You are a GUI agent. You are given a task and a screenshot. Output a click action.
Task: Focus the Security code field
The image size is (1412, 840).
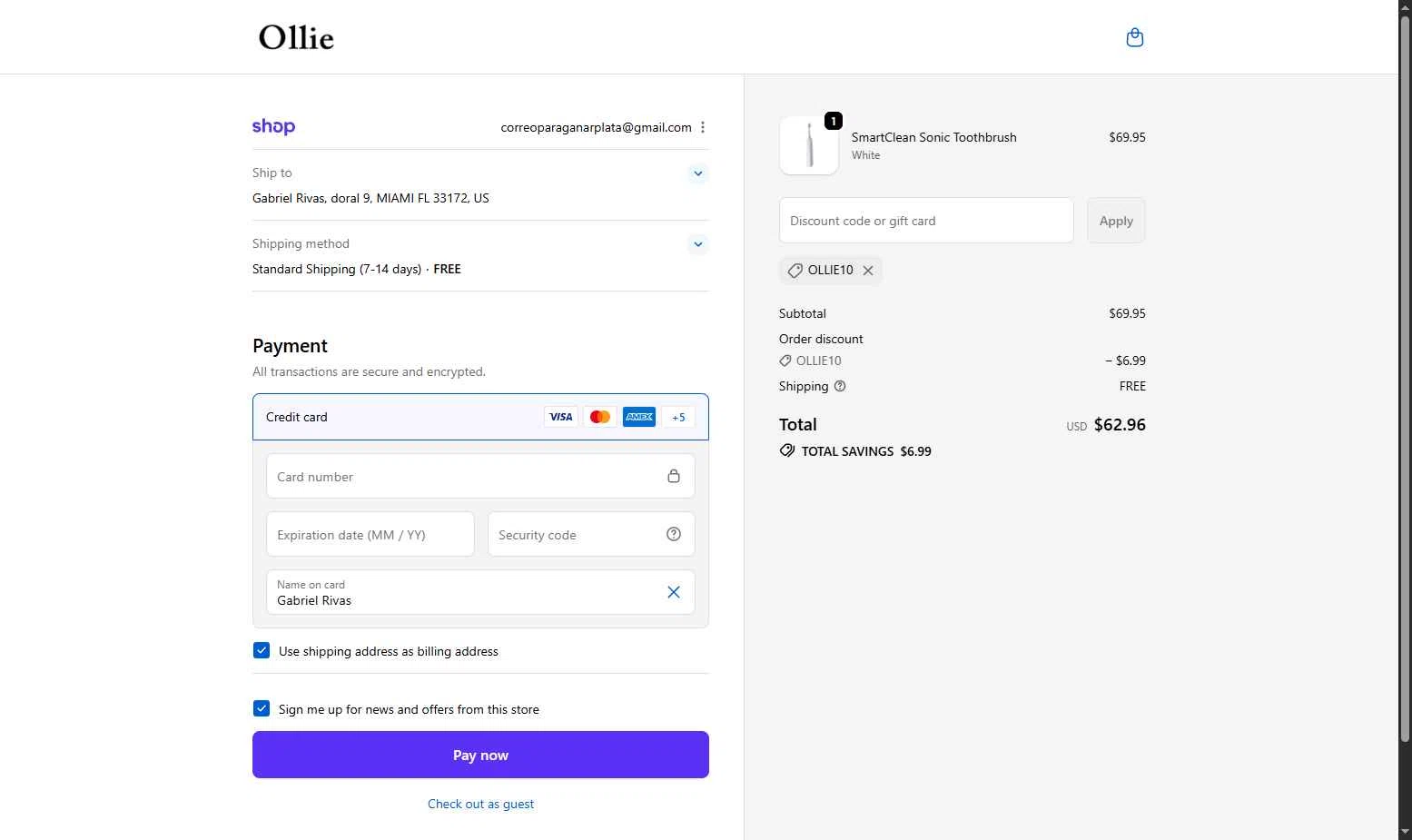(x=591, y=534)
